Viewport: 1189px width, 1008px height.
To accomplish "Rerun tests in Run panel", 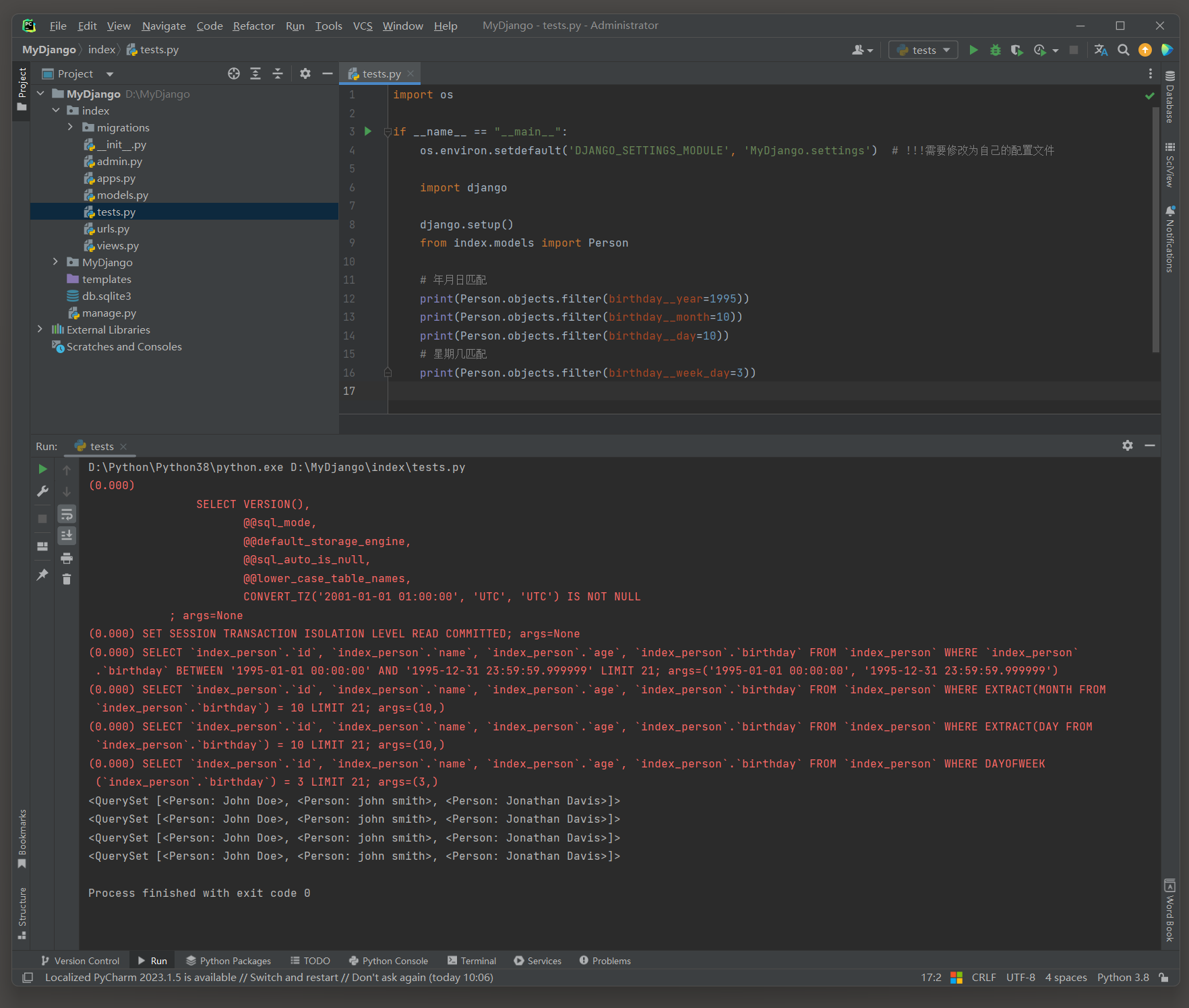I will (42, 469).
